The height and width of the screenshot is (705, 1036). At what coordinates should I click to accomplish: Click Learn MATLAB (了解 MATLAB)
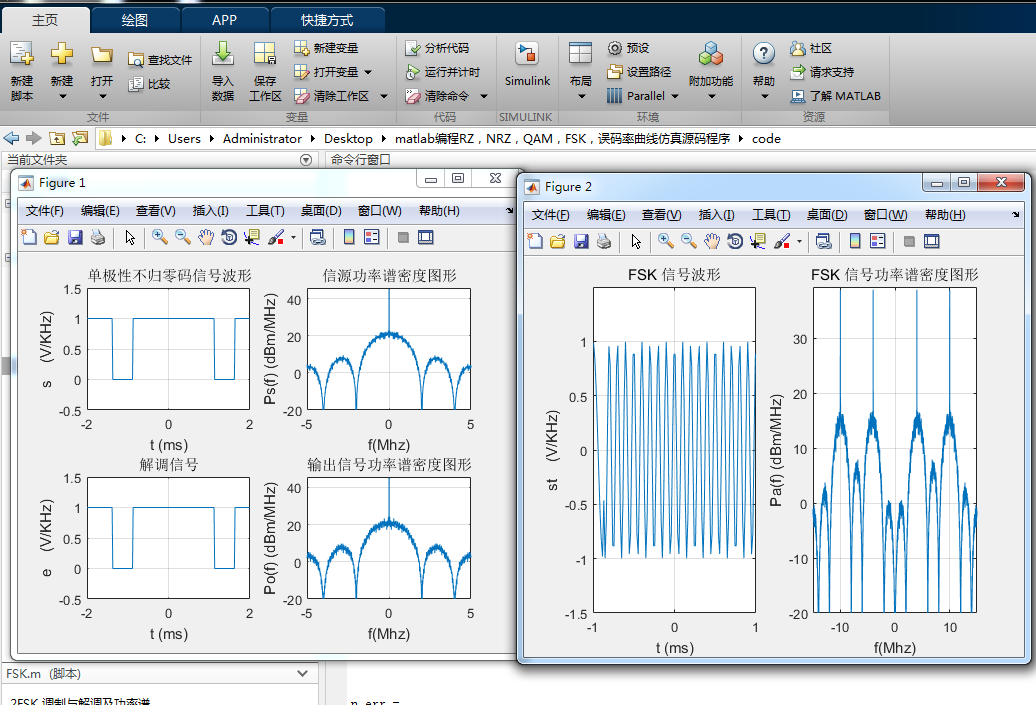836,96
